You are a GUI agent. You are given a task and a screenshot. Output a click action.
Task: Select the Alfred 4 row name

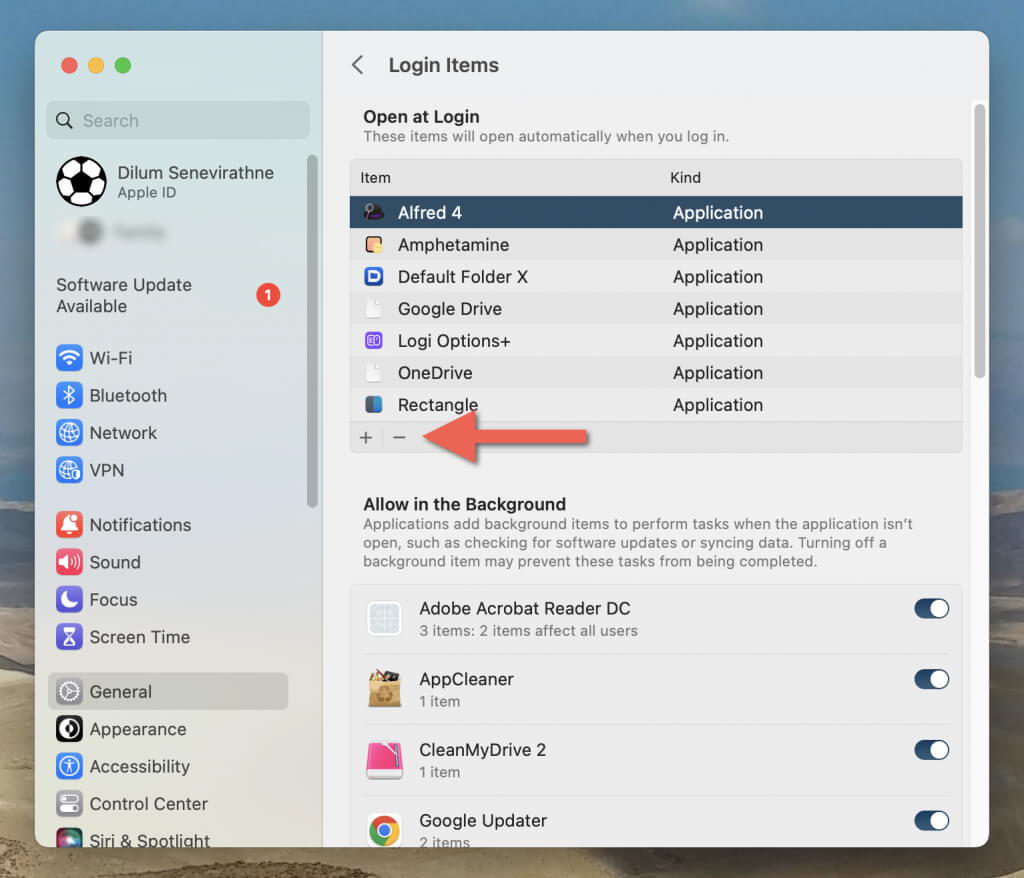[x=430, y=212]
